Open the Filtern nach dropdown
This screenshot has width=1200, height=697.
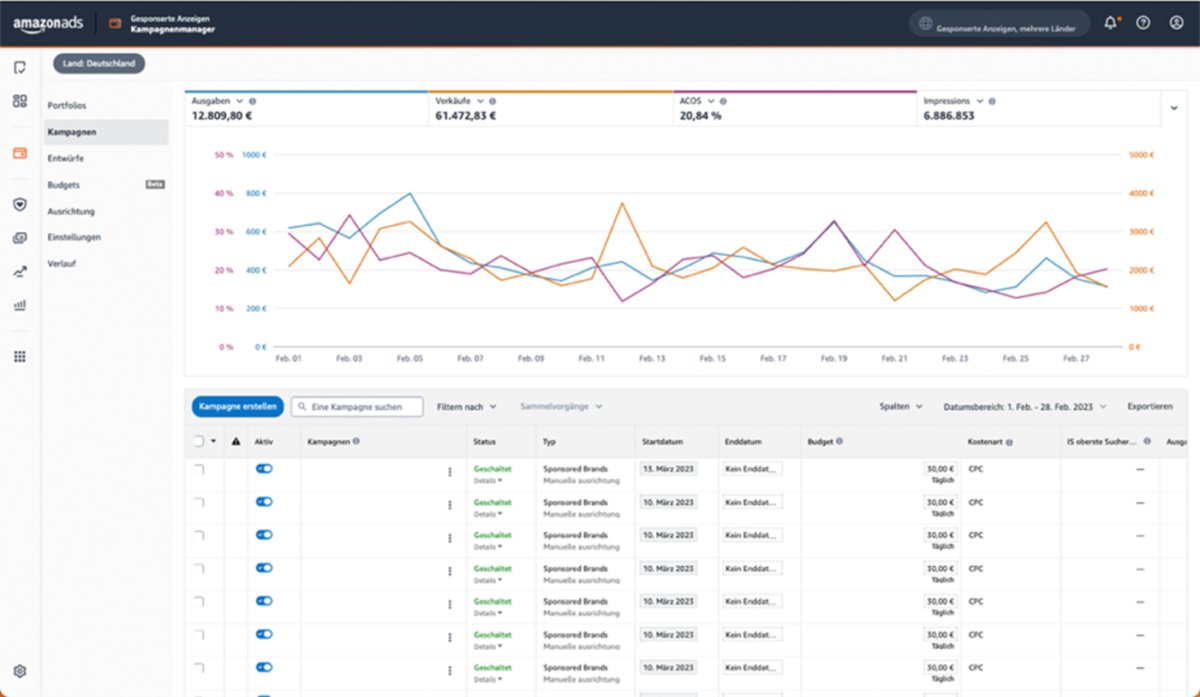tap(467, 407)
